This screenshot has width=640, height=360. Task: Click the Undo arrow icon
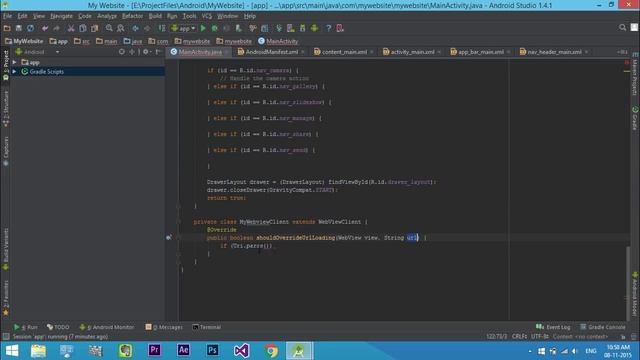point(45,28)
